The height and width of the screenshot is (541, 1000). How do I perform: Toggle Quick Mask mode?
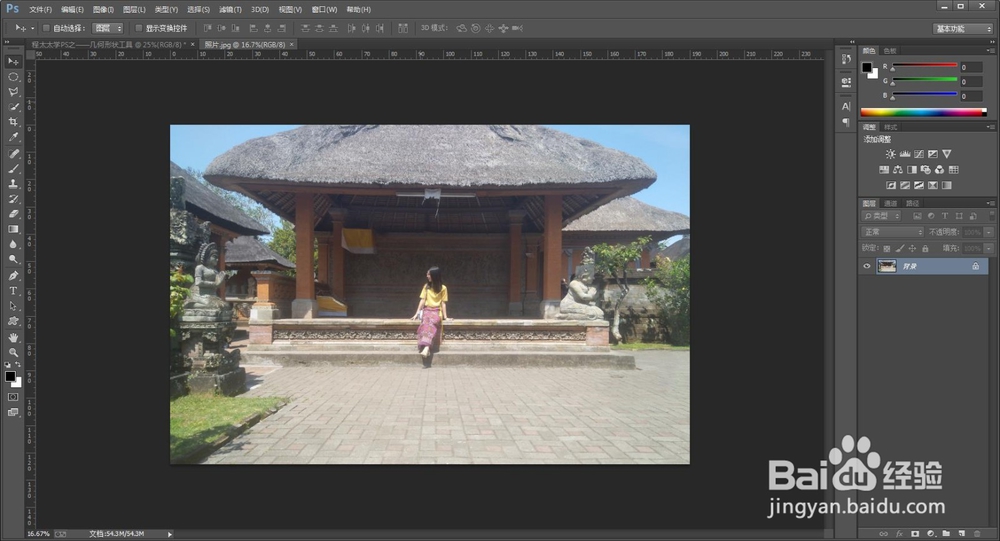(13, 397)
